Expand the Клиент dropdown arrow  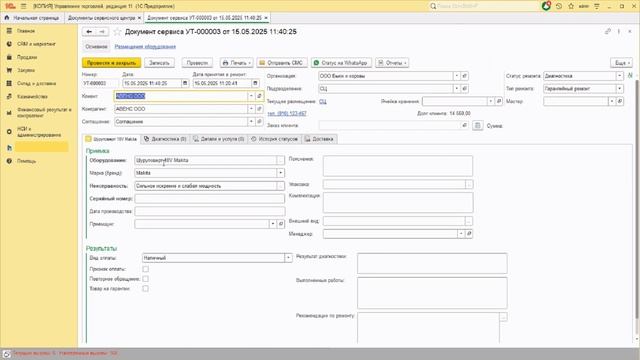click(251, 96)
